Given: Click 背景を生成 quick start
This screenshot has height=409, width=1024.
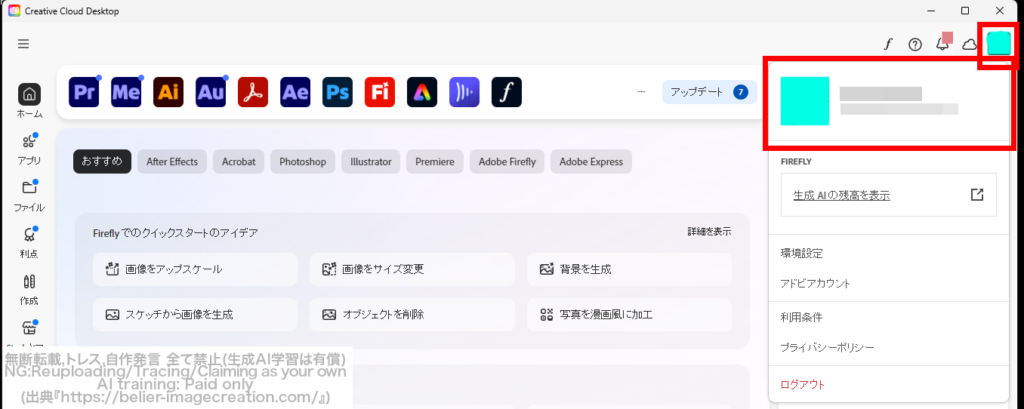Looking at the screenshot, I should (x=629, y=269).
